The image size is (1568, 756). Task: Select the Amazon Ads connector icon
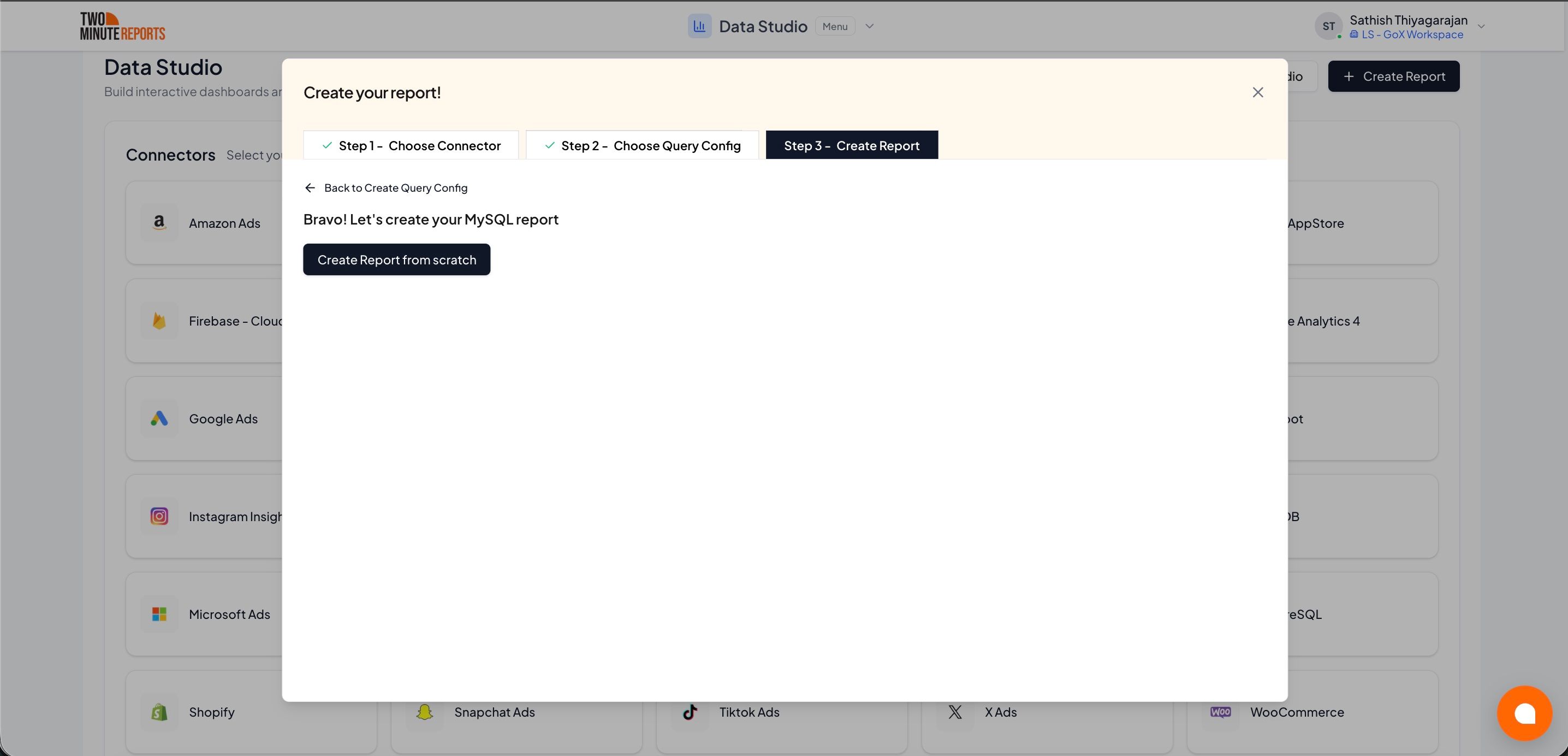[x=159, y=222]
